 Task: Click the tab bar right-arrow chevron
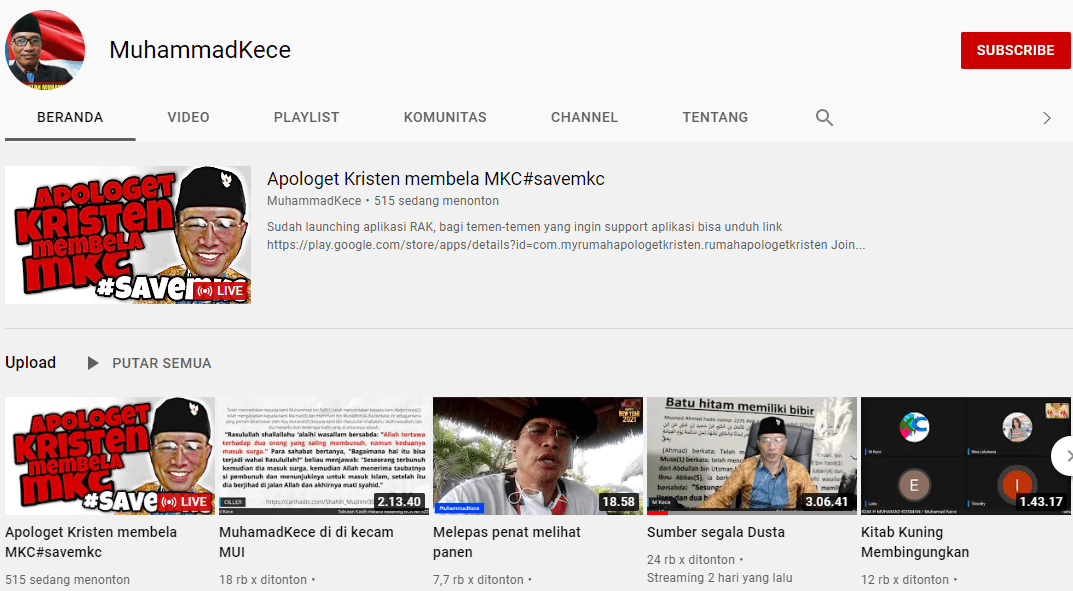(1046, 118)
